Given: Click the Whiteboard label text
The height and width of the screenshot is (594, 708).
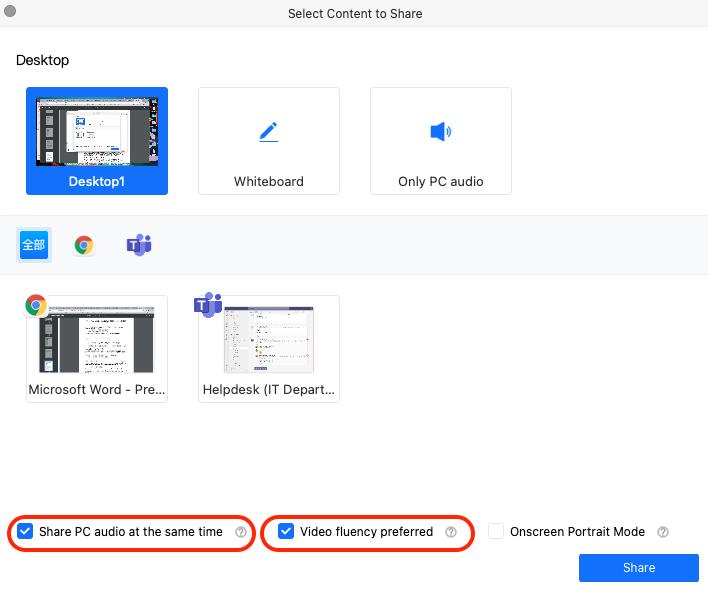Looking at the screenshot, I should click(x=268, y=182).
